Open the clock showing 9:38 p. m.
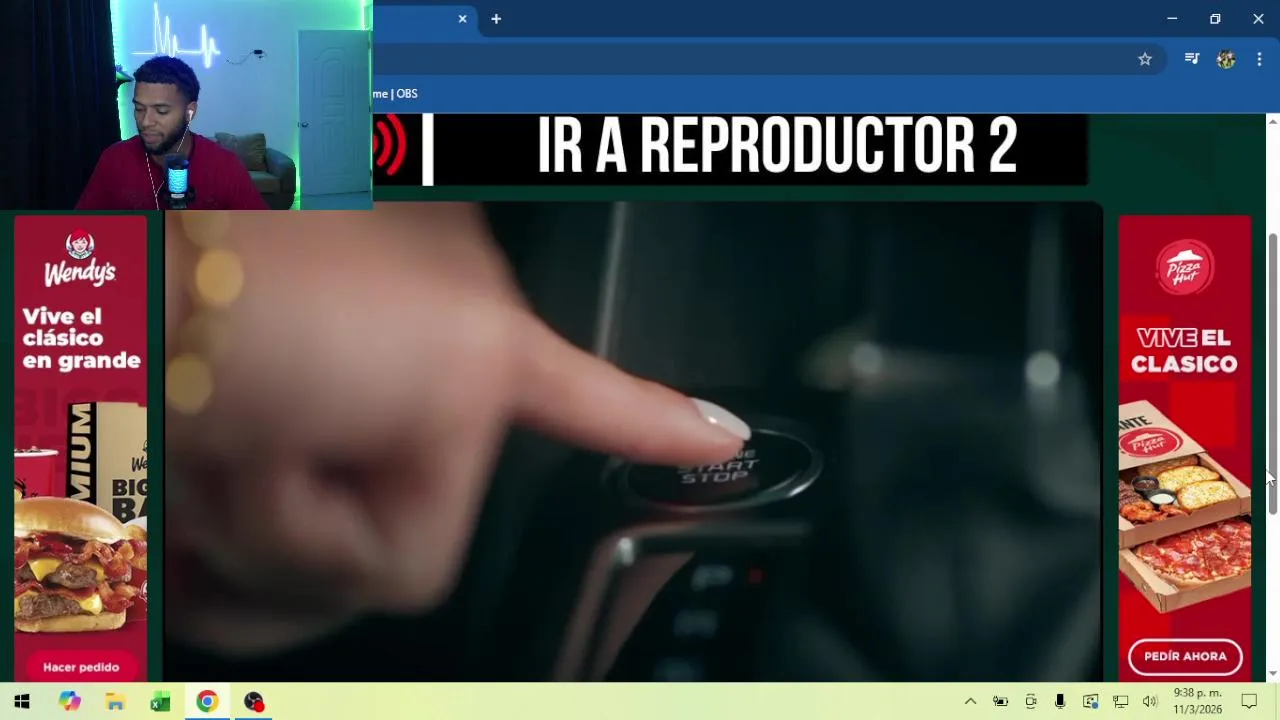The height and width of the screenshot is (720, 1280). coord(1197,701)
